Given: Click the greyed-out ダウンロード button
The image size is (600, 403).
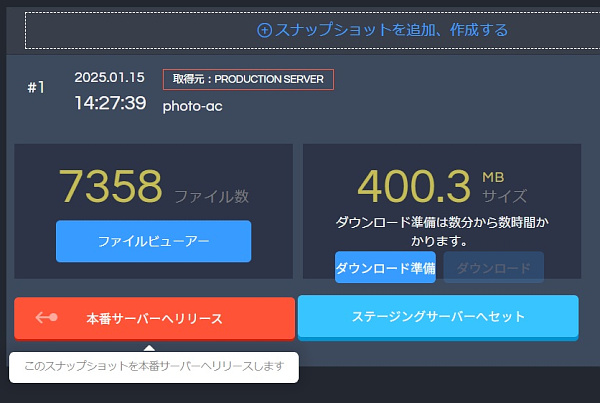Looking at the screenshot, I should (493, 268).
